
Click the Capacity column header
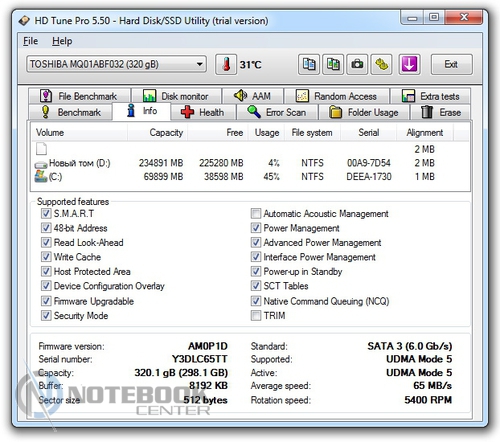[157, 132]
